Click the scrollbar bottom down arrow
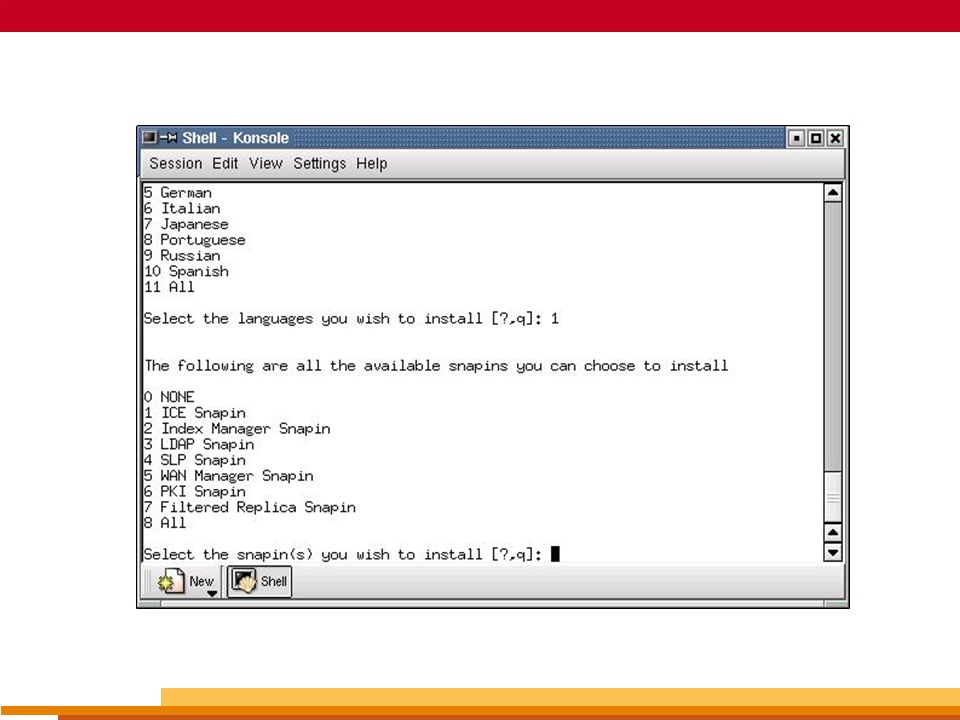Image resolution: width=960 pixels, height=720 pixels. 833,552
